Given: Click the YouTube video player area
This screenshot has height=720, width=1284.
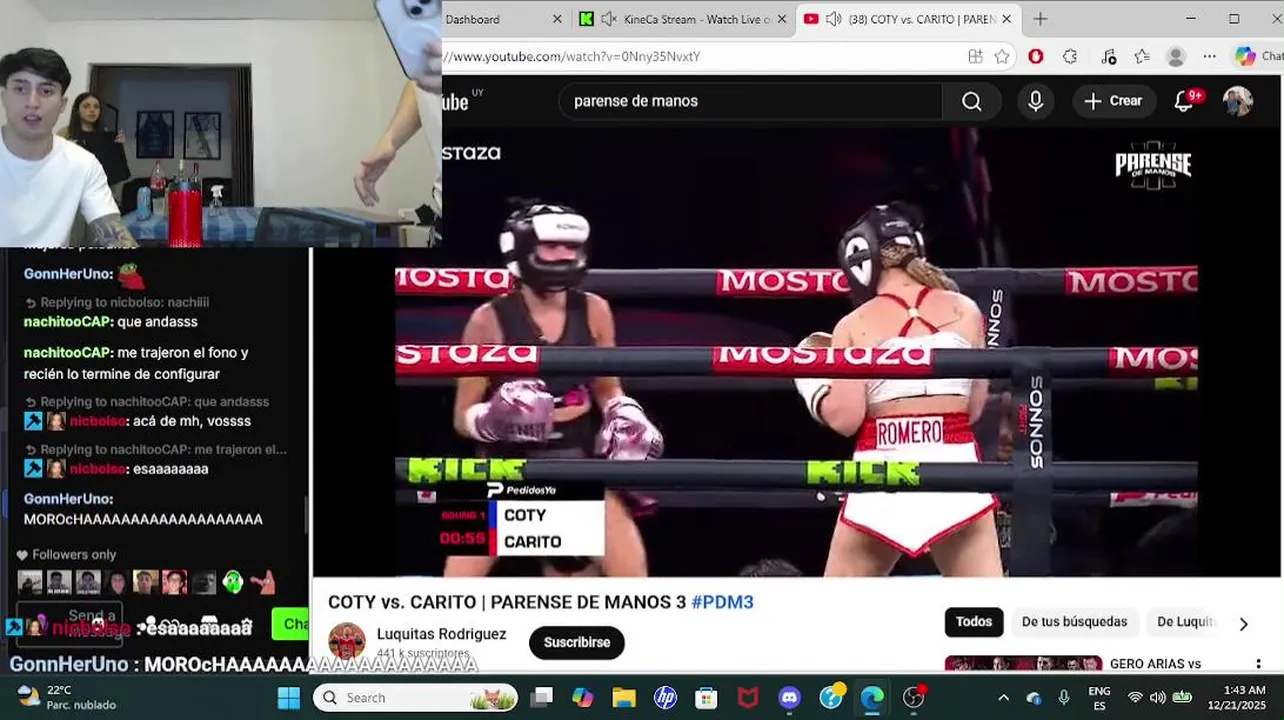Looking at the screenshot, I should [796, 352].
